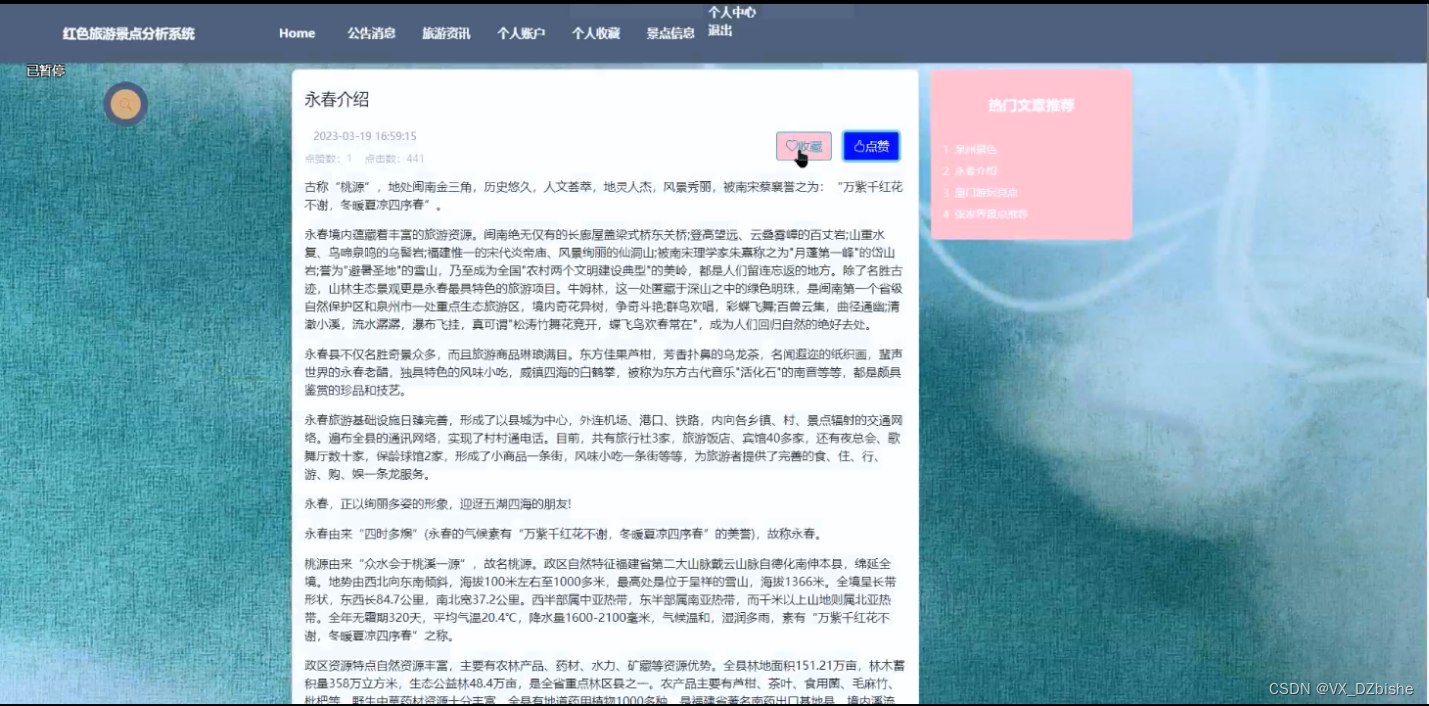1429x706 pixels.
Task: Click the 退出 logout link
Action: (720, 31)
